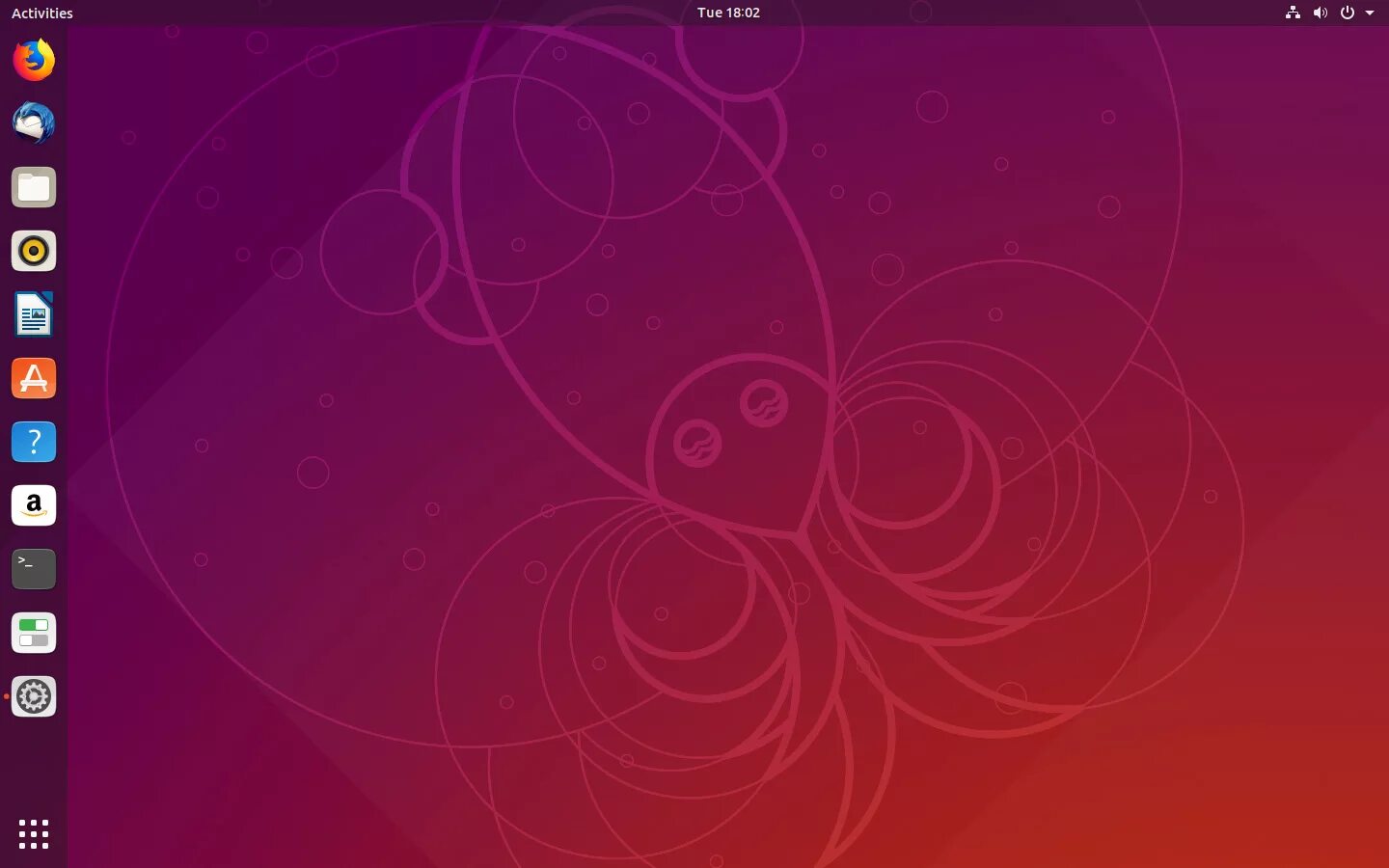Open LibreOffice Writer from dock
The width and height of the screenshot is (1389, 868).
click(34, 314)
